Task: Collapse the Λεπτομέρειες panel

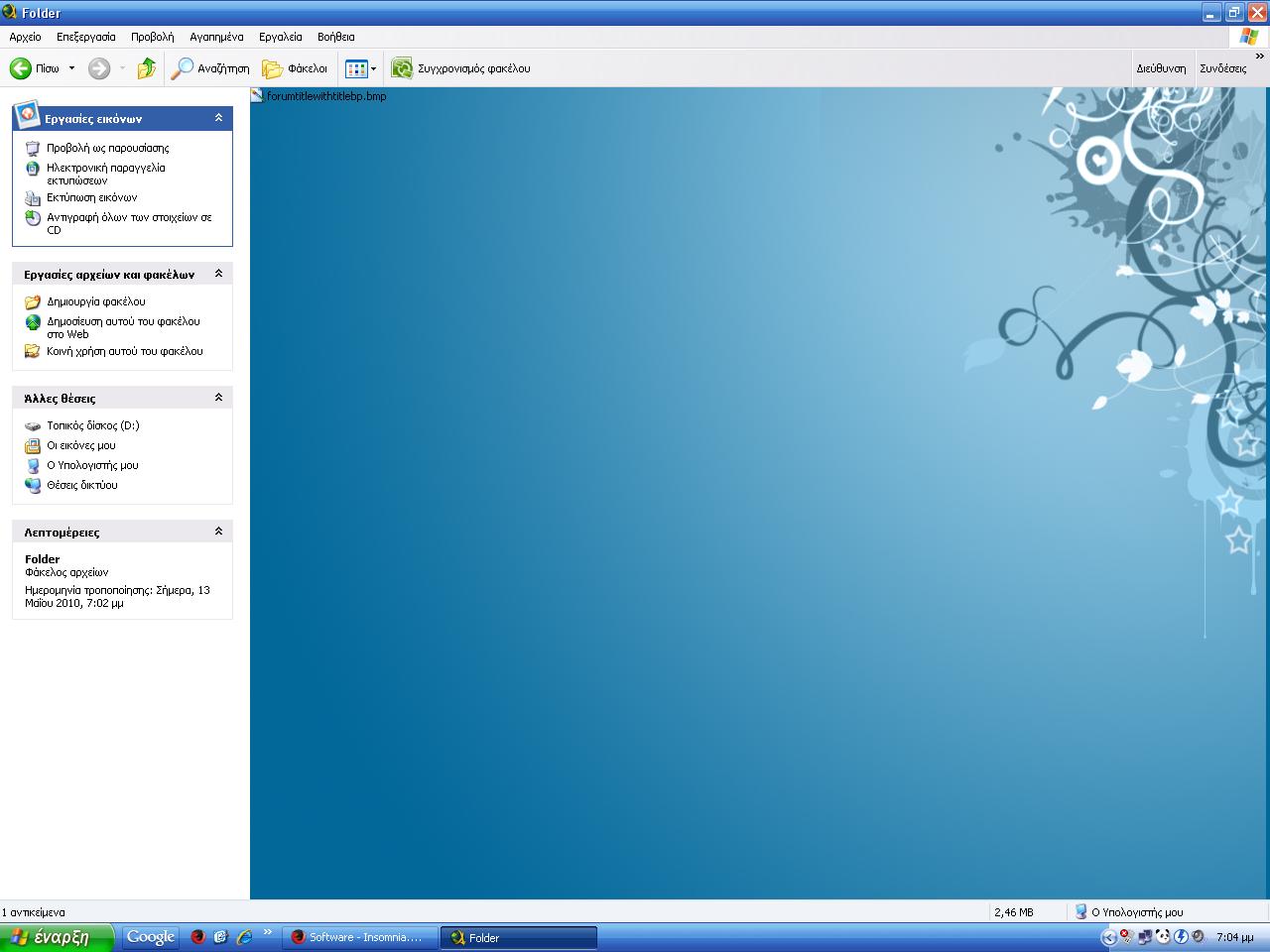Action: [218, 532]
